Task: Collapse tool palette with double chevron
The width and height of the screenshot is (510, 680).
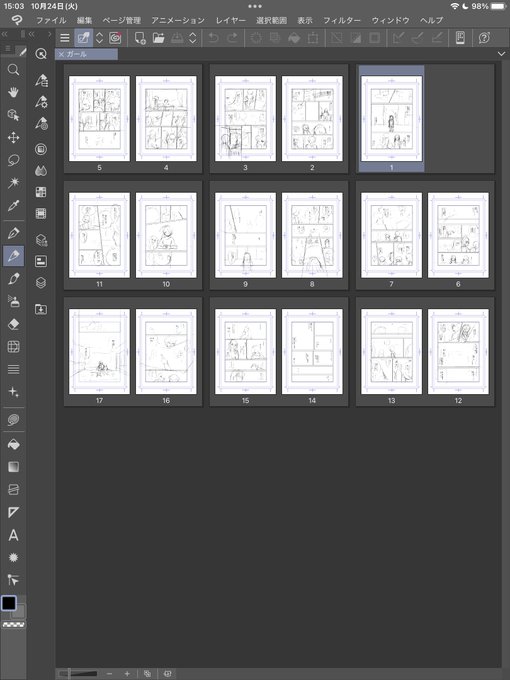Action: coord(4,34)
